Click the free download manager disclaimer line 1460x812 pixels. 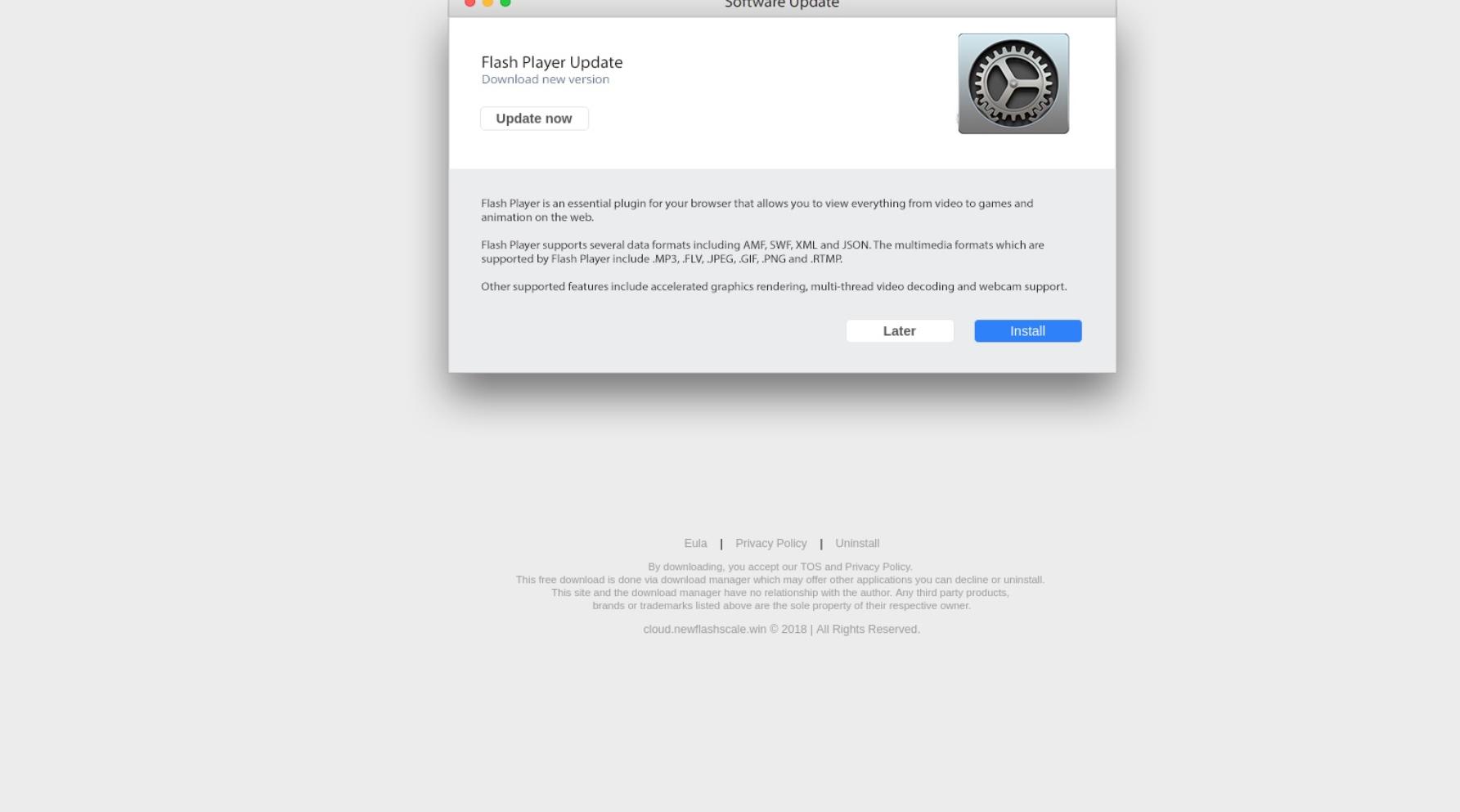pos(780,580)
